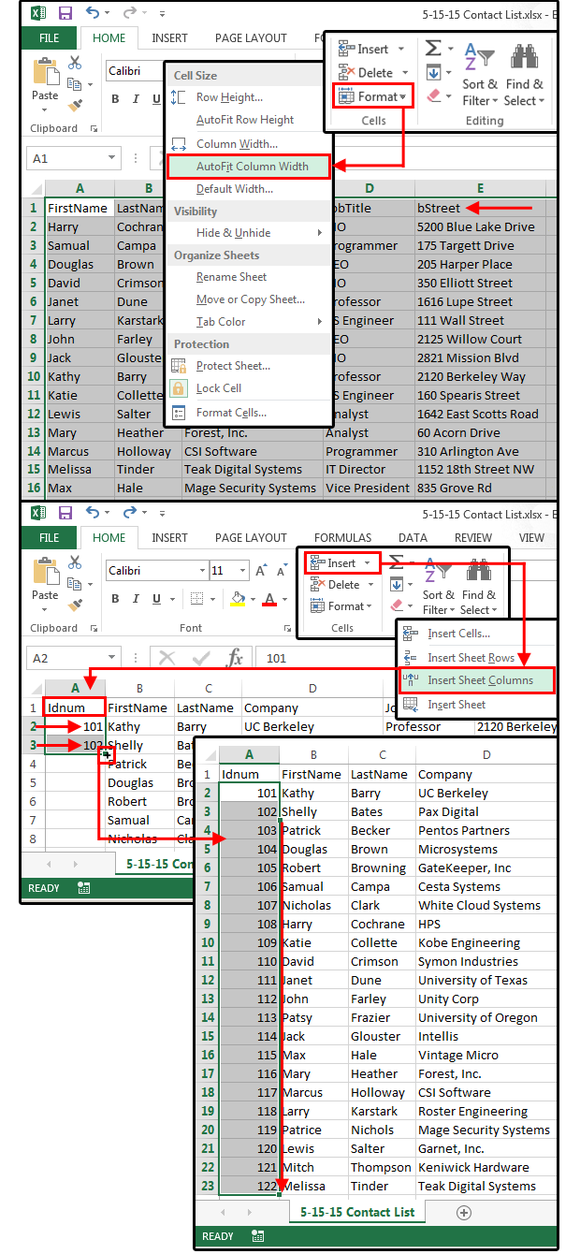Image resolution: width=580 pixels, height=1254 pixels.
Task: Toggle Lock Cell in the Format menu
Action: [218, 388]
